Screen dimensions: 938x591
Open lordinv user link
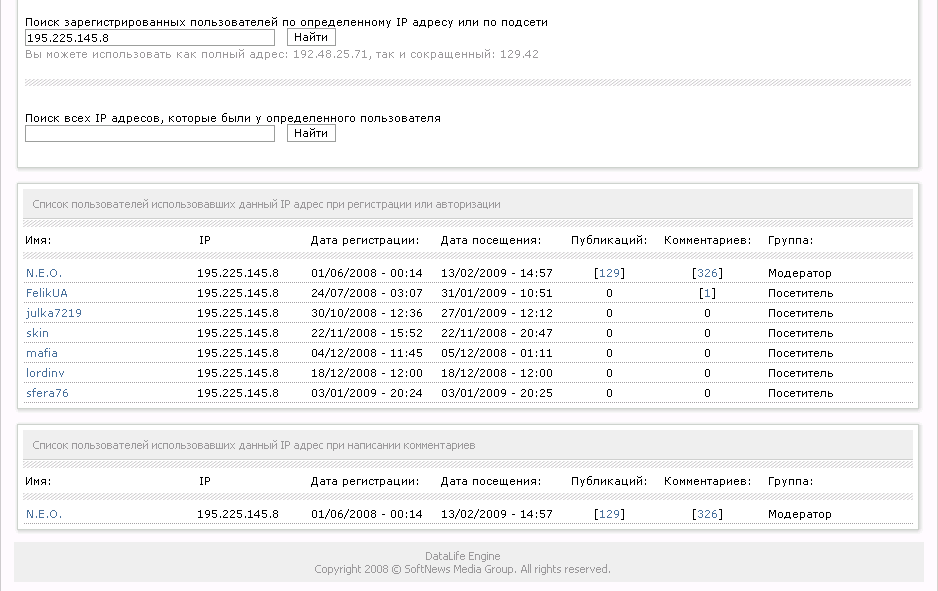(x=45, y=373)
